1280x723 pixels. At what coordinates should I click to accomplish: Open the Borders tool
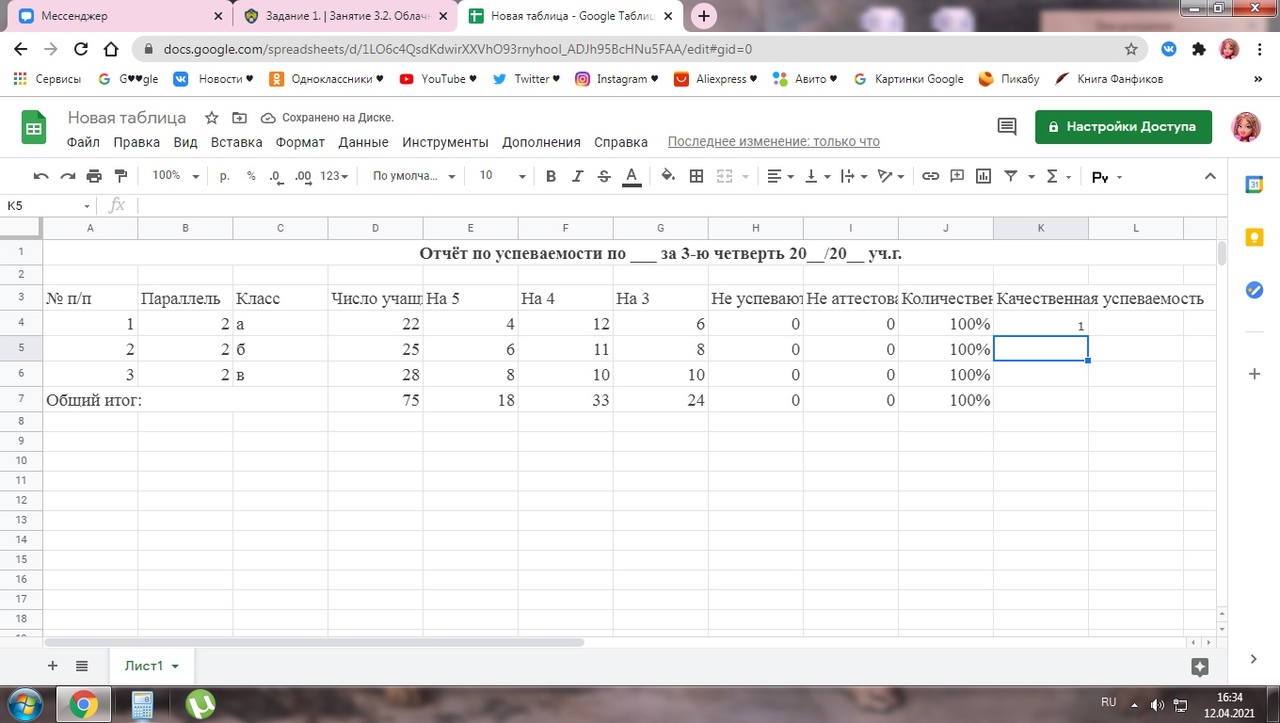click(x=697, y=176)
